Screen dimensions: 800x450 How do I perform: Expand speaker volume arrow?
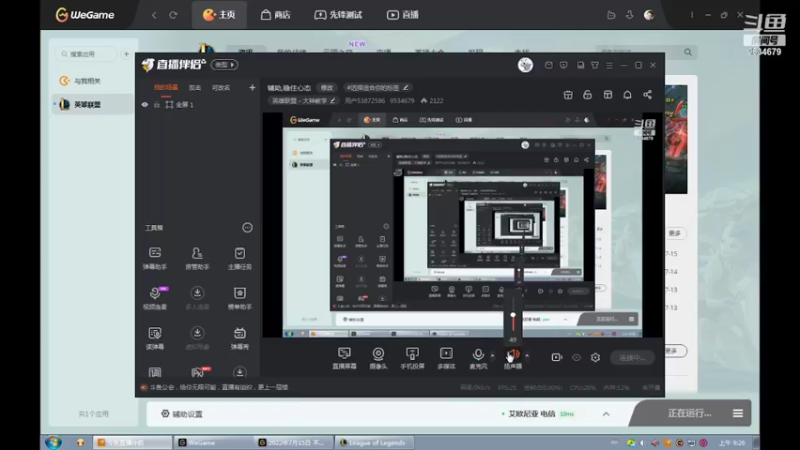tap(527, 355)
